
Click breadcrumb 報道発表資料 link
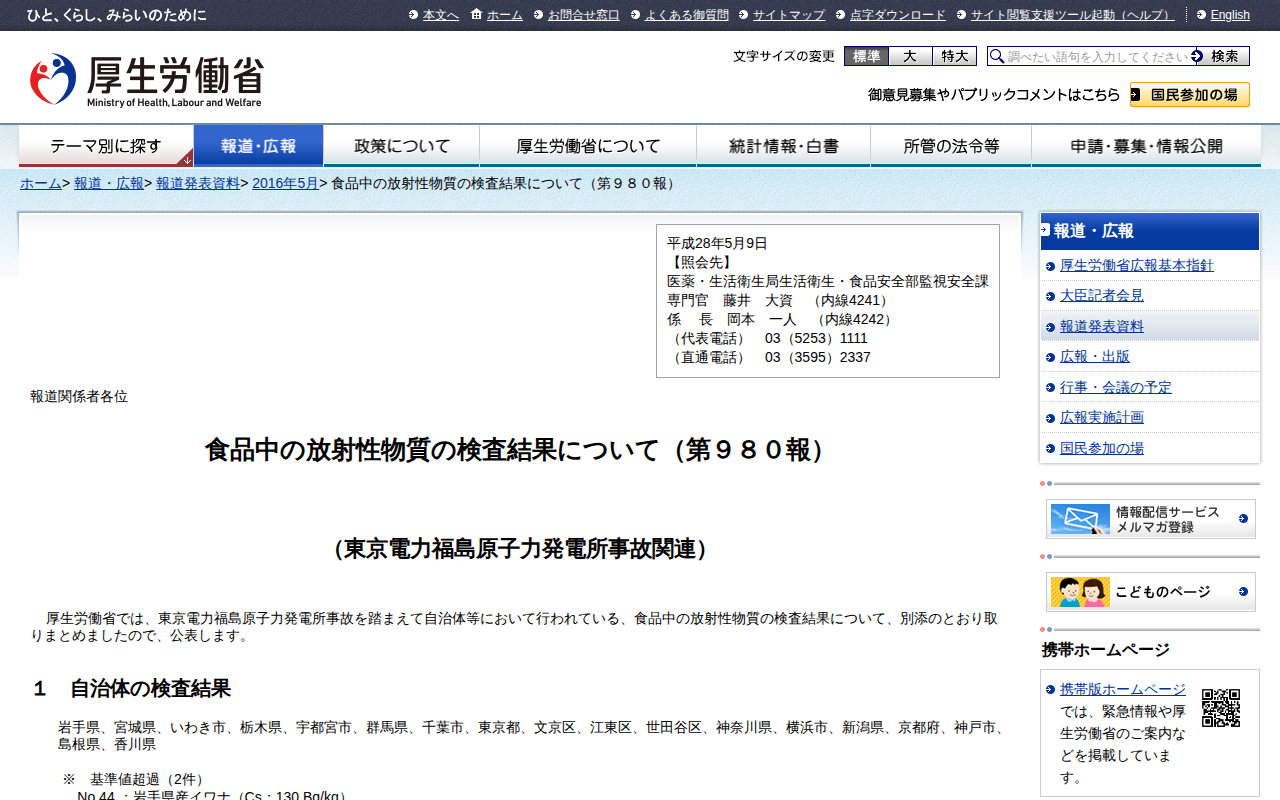coord(198,183)
